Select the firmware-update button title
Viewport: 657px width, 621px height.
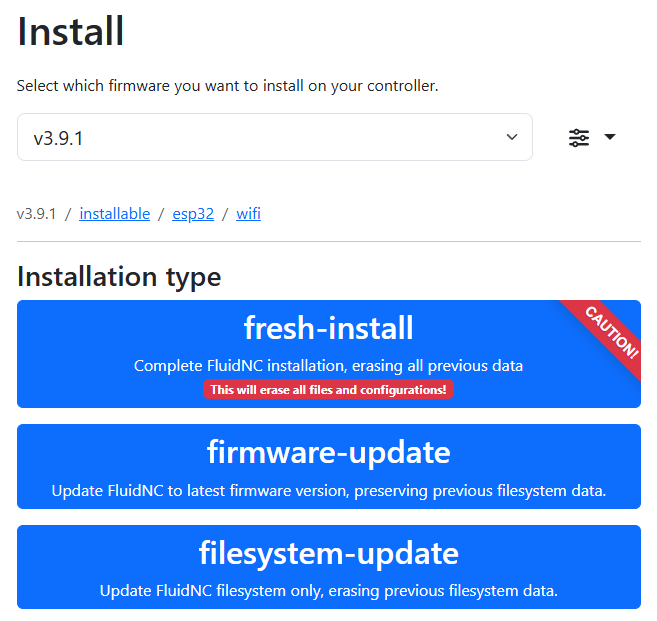point(328,453)
